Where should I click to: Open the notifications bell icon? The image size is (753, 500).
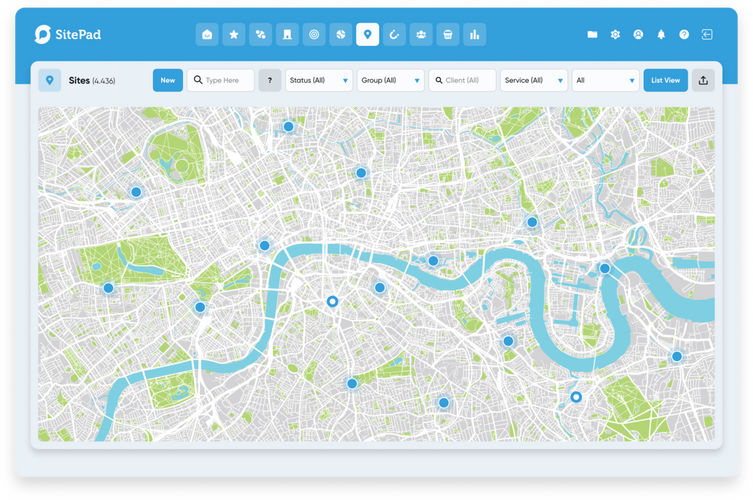(x=661, y=34)
